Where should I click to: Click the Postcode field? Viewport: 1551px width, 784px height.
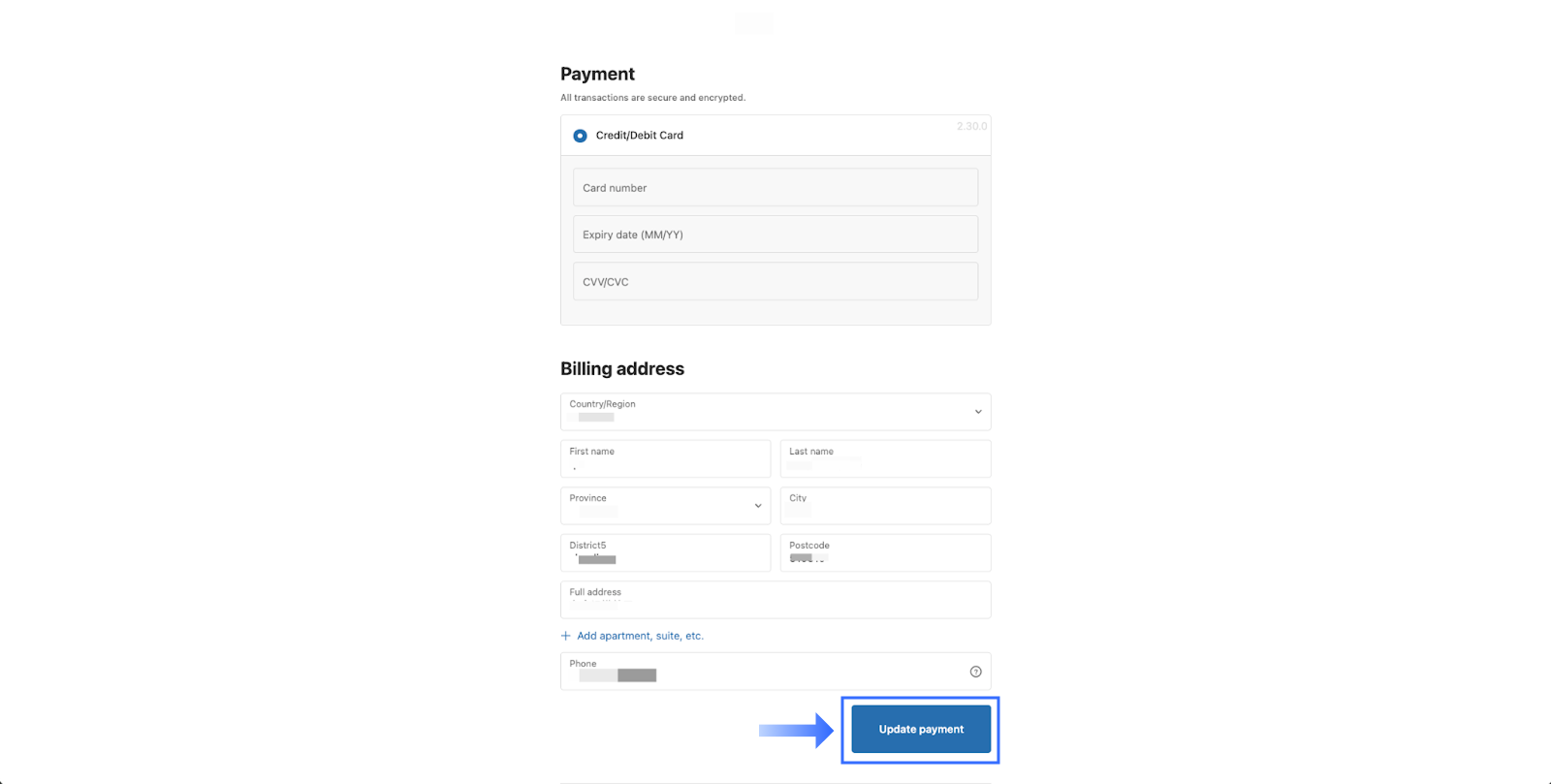pos(885,553)
